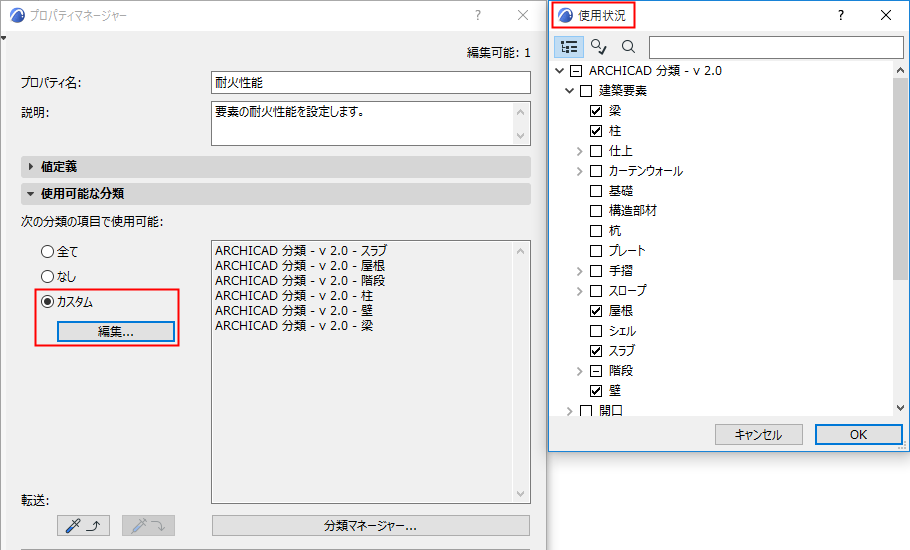Click scroll-up arrow of classification list
Image resolution: width=910 pixels, height=550 pixels.
pyautogui.click(x=521, y=251)
